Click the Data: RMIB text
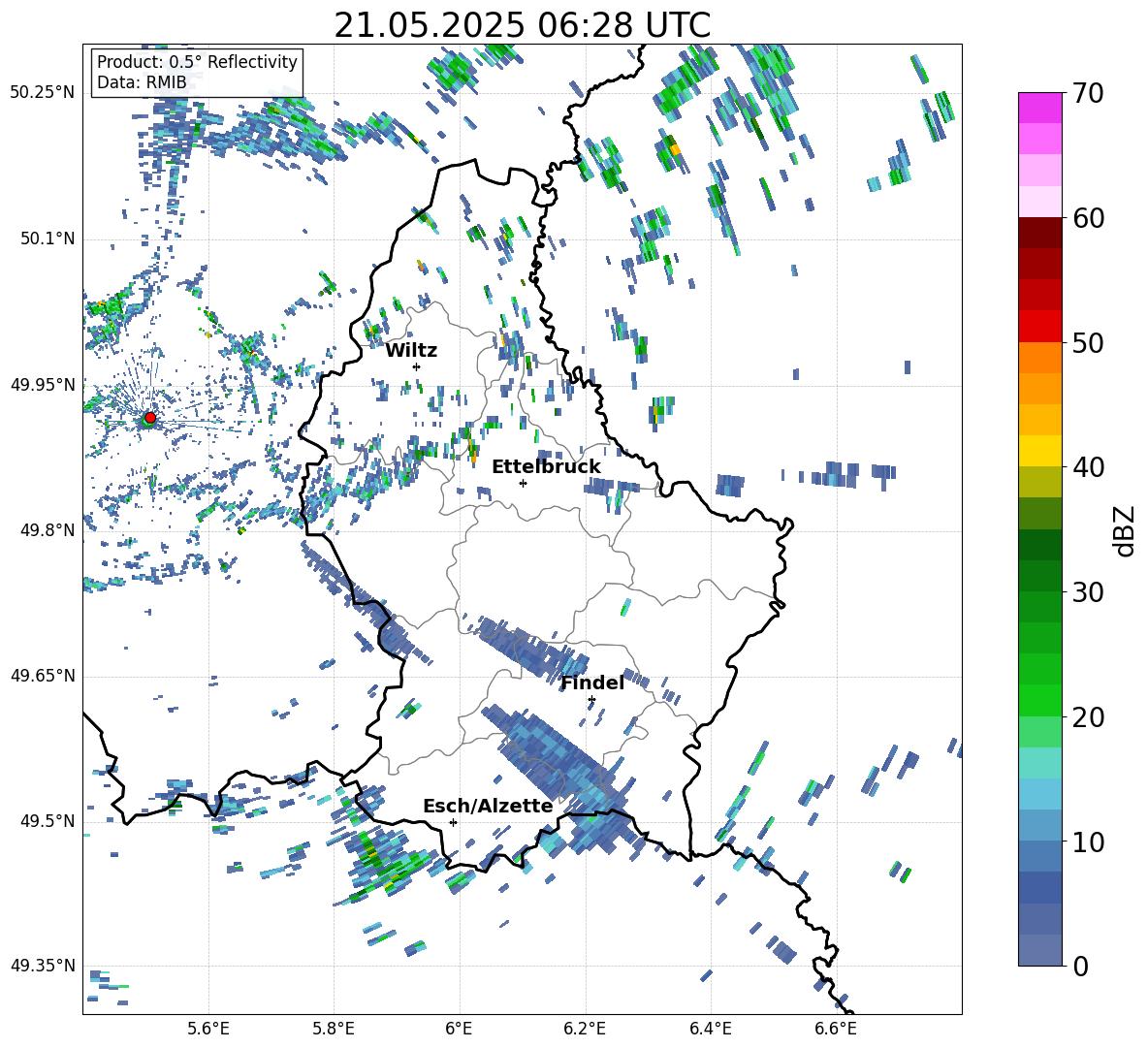This screenshot has height=1048, width=1148. pos(142,82)
